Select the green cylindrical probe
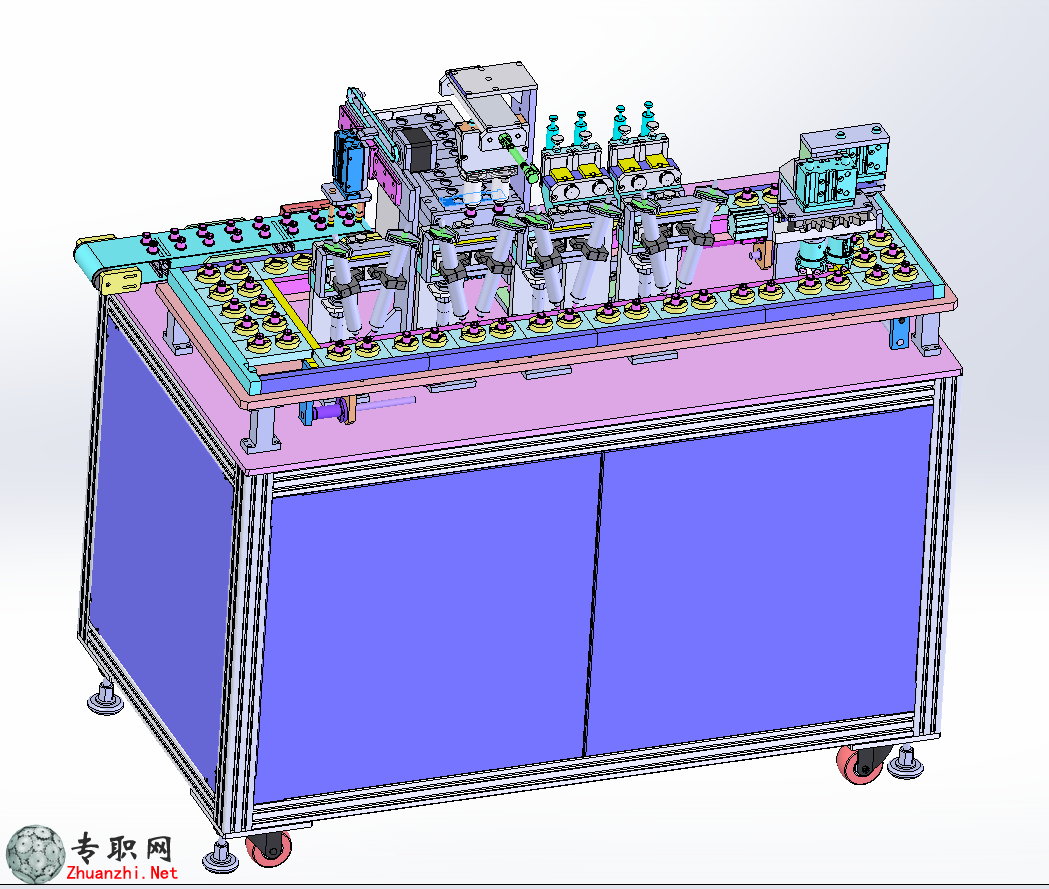The height and width of the screenshot is (889, 1049). [520, 158]
